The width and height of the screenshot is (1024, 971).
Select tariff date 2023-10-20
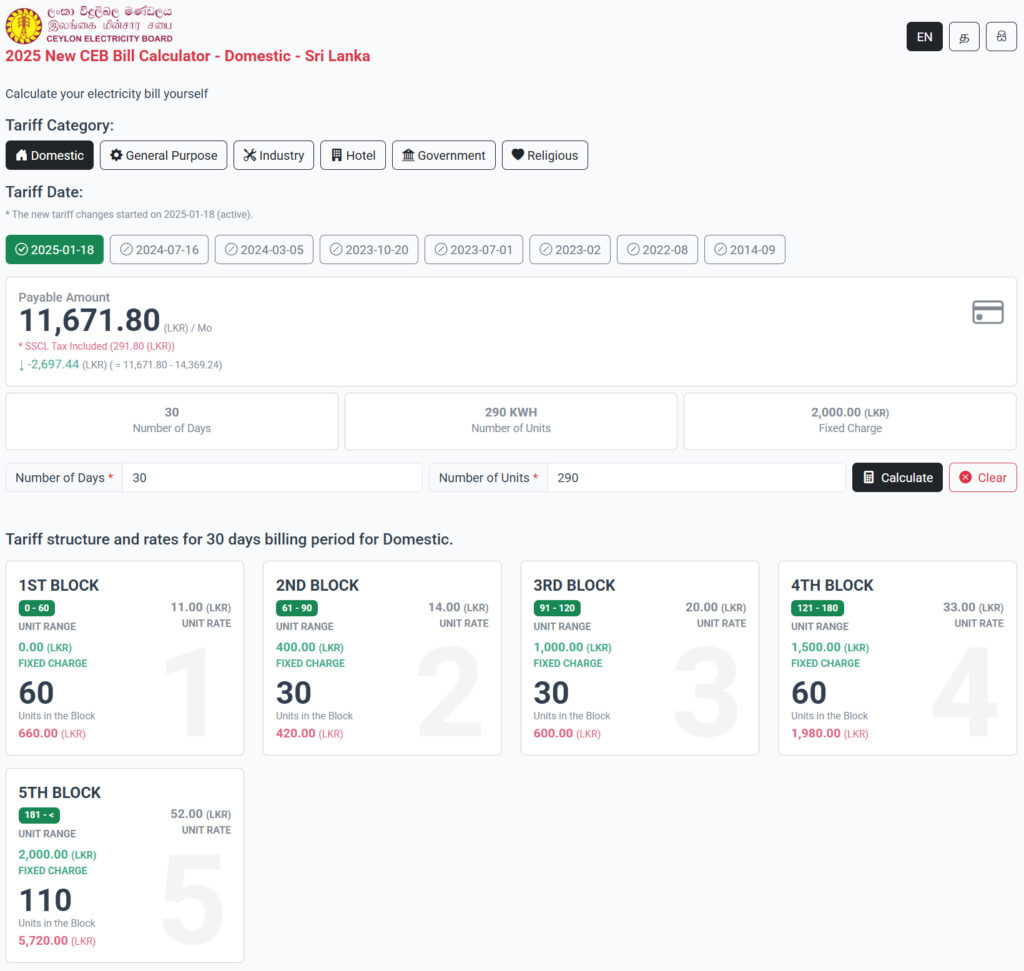tap(369, 249)
